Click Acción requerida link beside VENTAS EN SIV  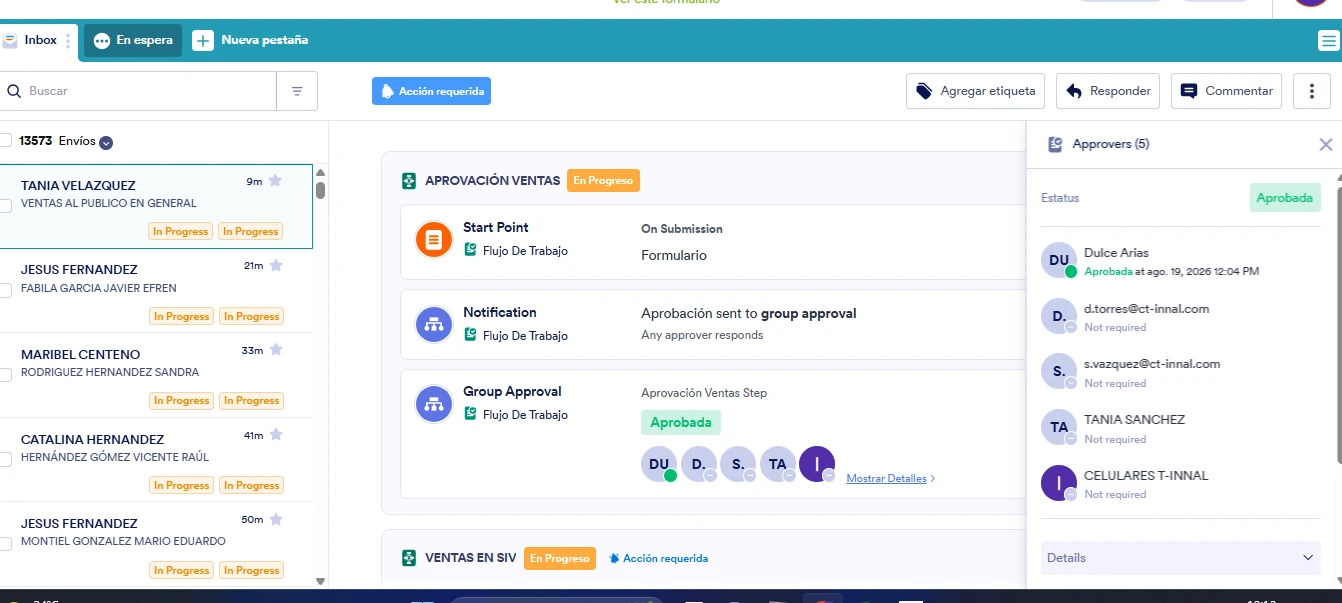click(658, 558)
